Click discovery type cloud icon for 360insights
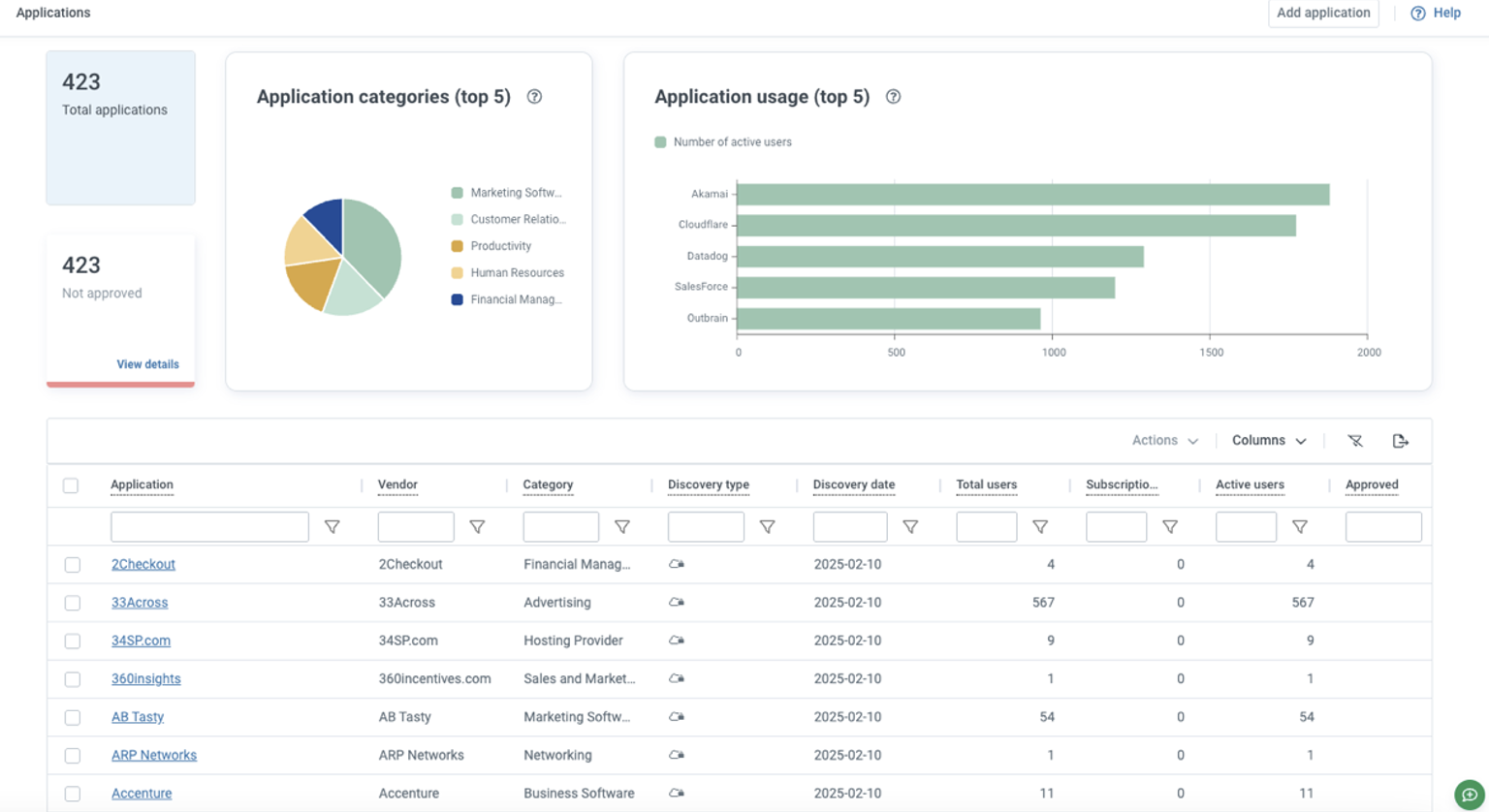 coord(677,678)
